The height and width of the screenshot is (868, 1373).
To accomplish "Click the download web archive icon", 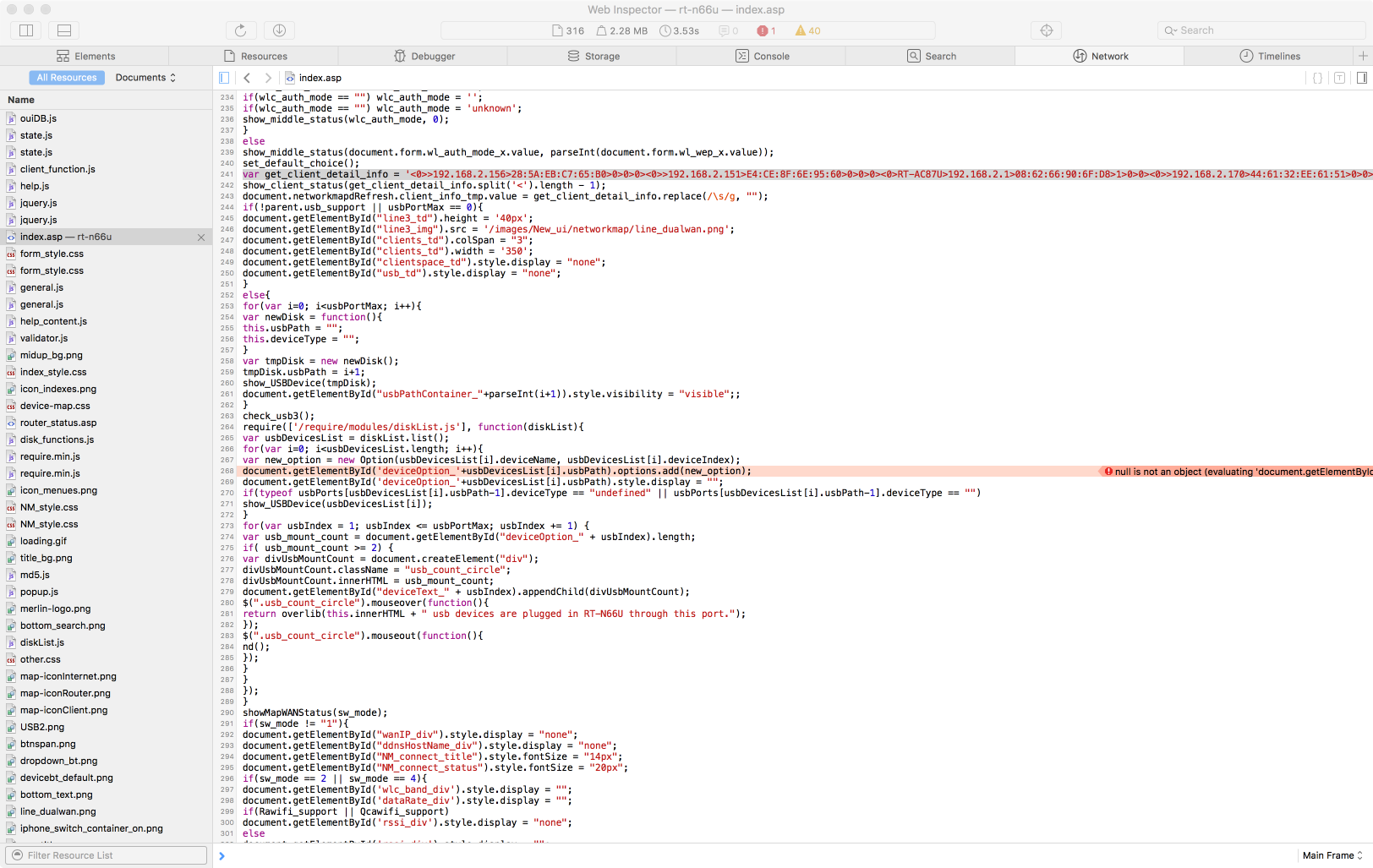I will click(279, 30).
